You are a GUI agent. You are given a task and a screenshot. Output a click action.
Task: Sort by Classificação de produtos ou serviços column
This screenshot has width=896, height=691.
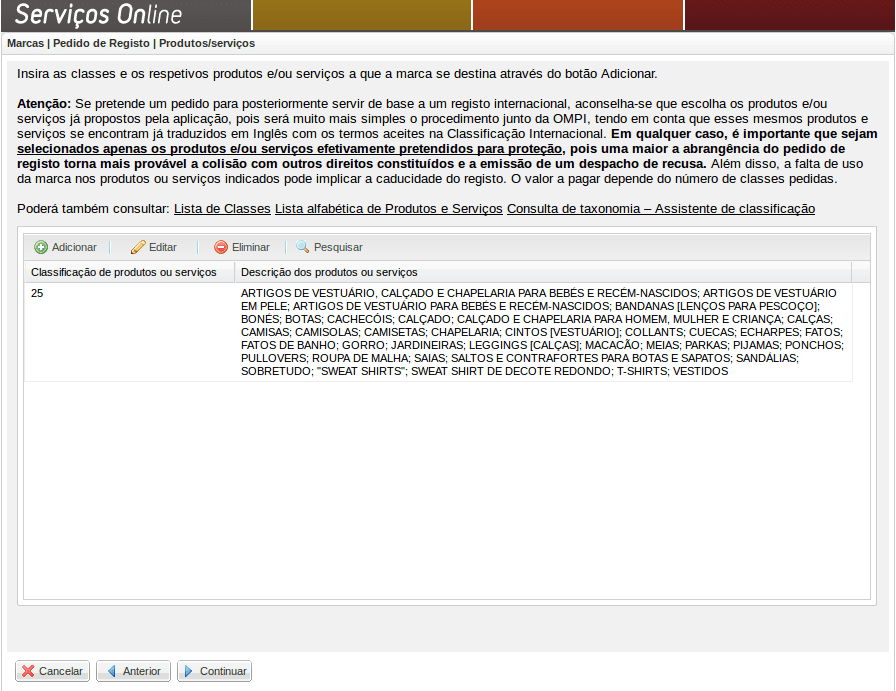[x=129, y=272]
